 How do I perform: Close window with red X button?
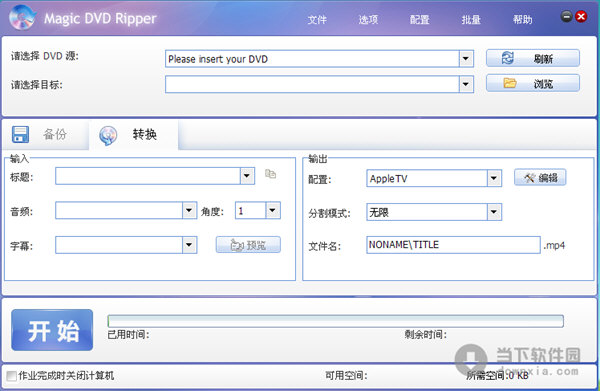coord(581,16)
